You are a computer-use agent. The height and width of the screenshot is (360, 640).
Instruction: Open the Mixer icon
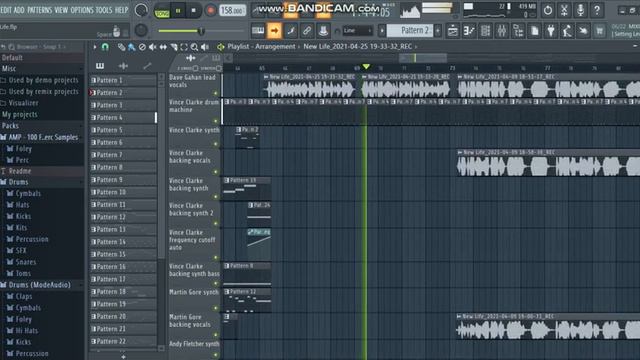[502, 31]
